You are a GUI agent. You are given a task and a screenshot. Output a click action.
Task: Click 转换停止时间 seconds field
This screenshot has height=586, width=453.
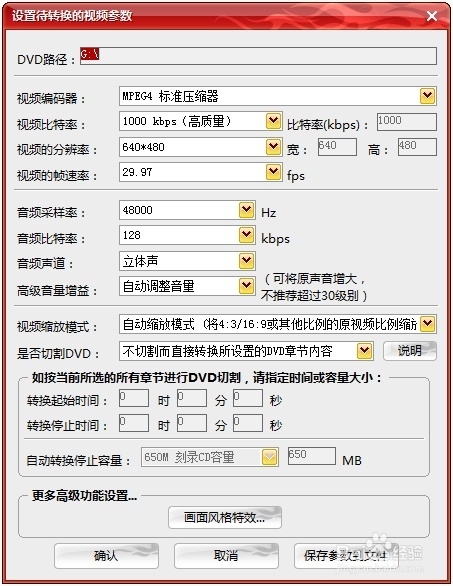(248, 423)
